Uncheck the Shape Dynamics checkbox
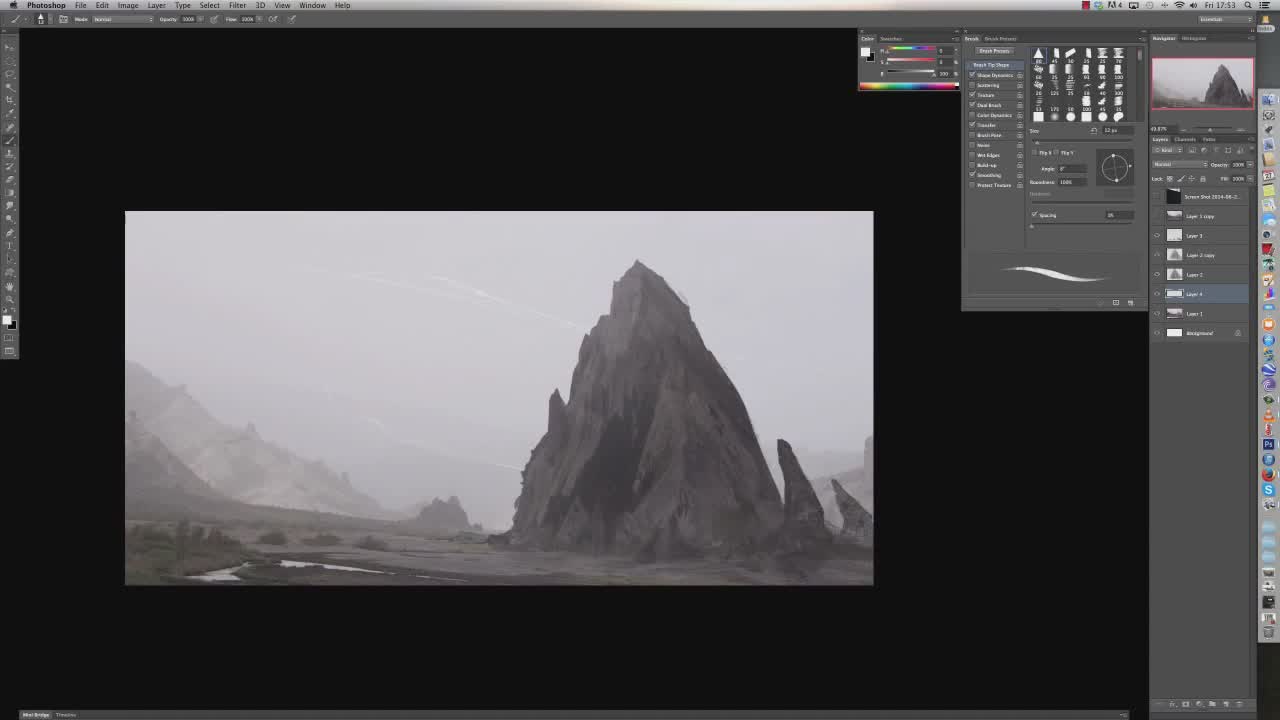 point(972,75)
